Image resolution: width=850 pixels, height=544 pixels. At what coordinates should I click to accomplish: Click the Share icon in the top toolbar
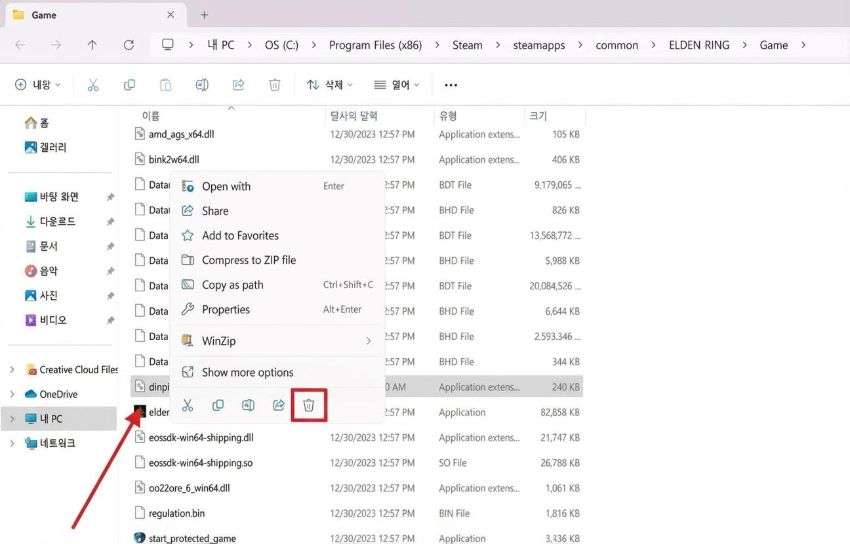pyautogui.click(x=238, y=85)
